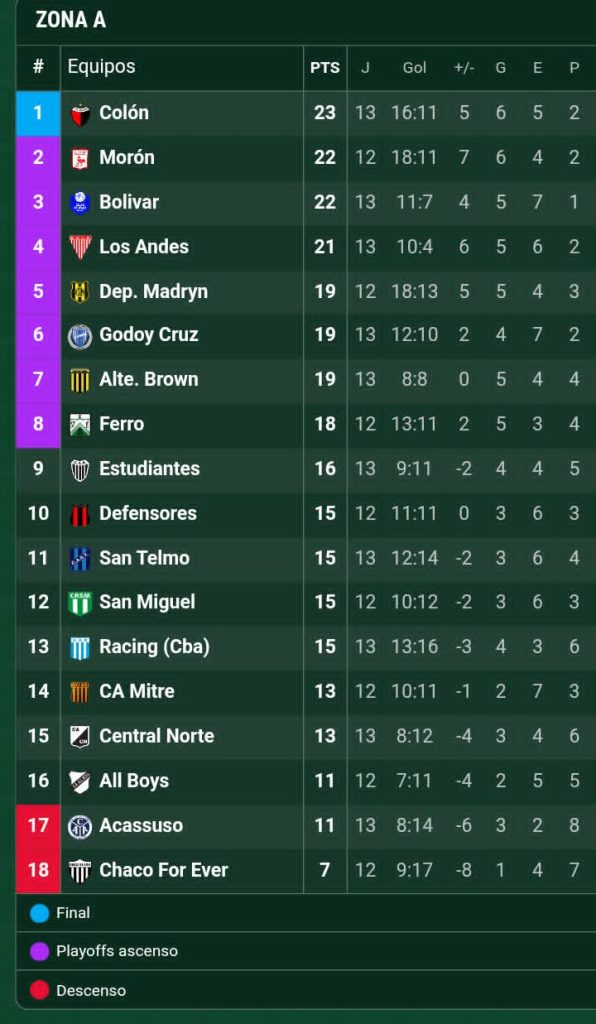Click the Central Norte team name
The height and width of the screenshot is (1024, 596).
(x=157, y=736)
